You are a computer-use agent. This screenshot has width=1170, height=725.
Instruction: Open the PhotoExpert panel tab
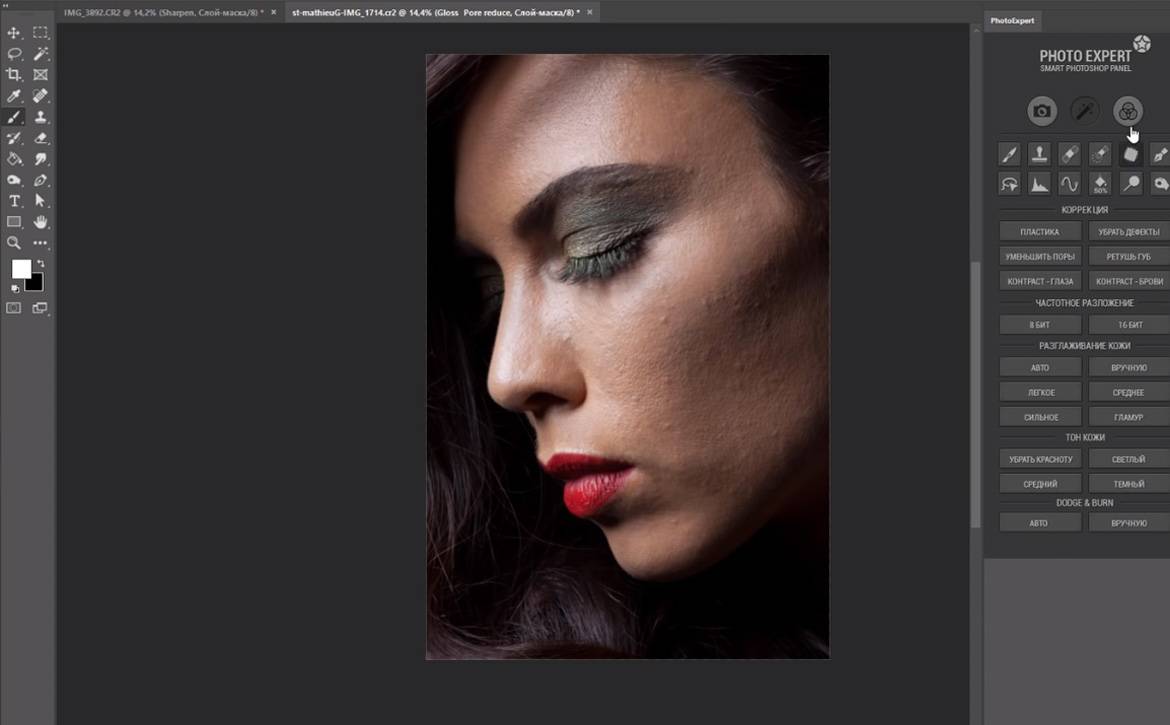pyautogui.click(x=1012, y=20)
